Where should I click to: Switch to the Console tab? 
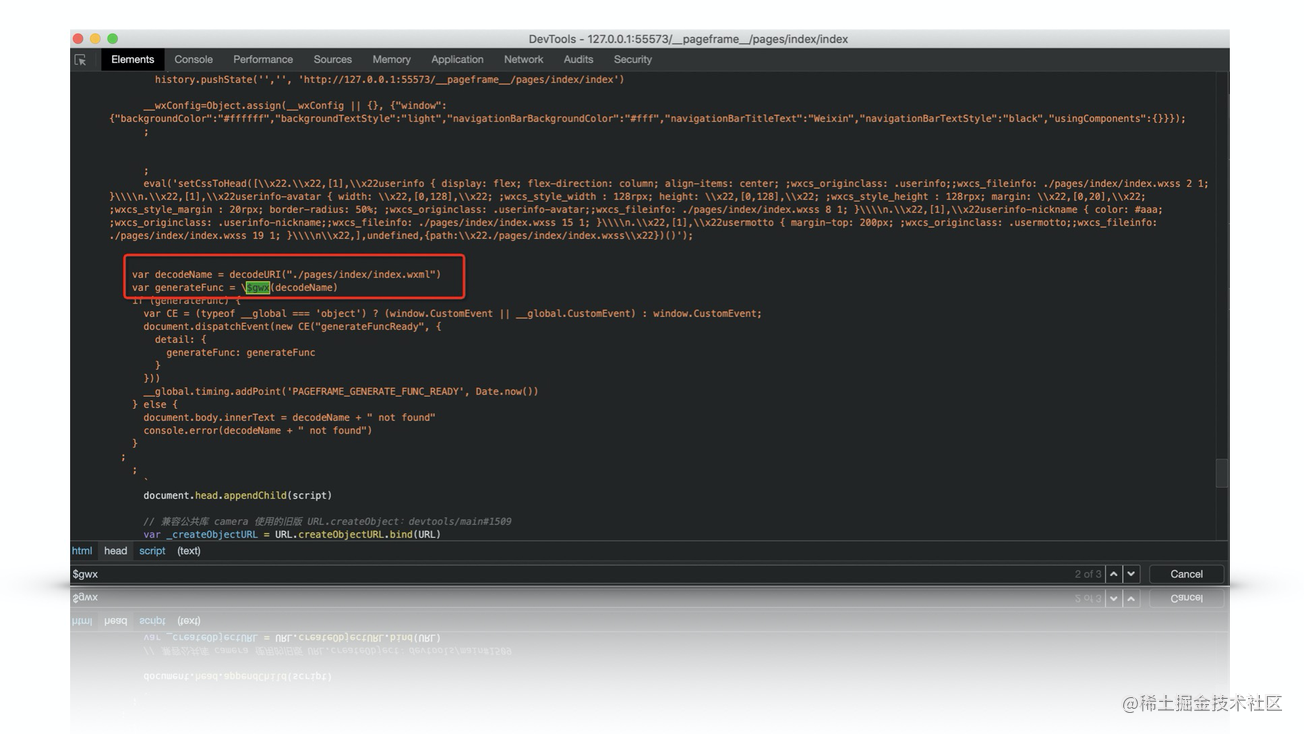click(x=193, y=60)
